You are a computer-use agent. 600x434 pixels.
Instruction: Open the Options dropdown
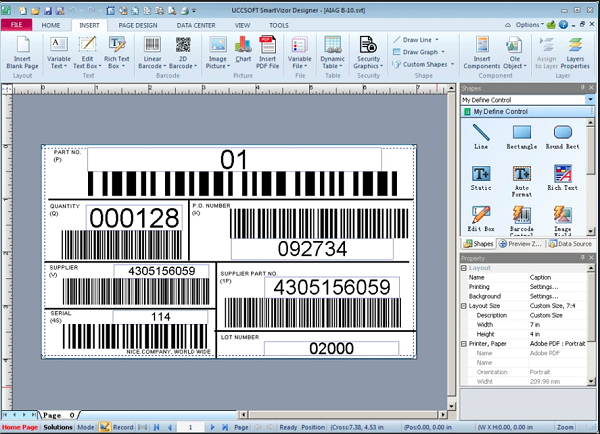529,25
